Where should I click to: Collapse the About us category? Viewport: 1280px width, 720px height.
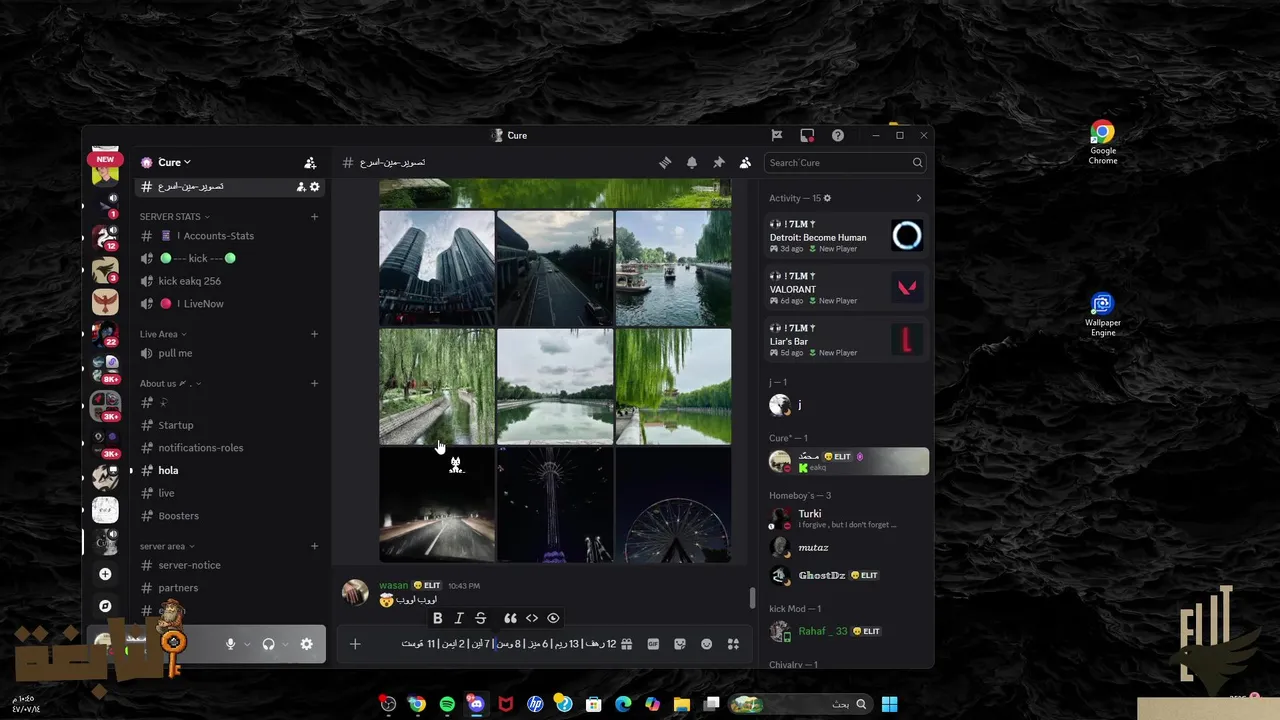coord(170,383)
